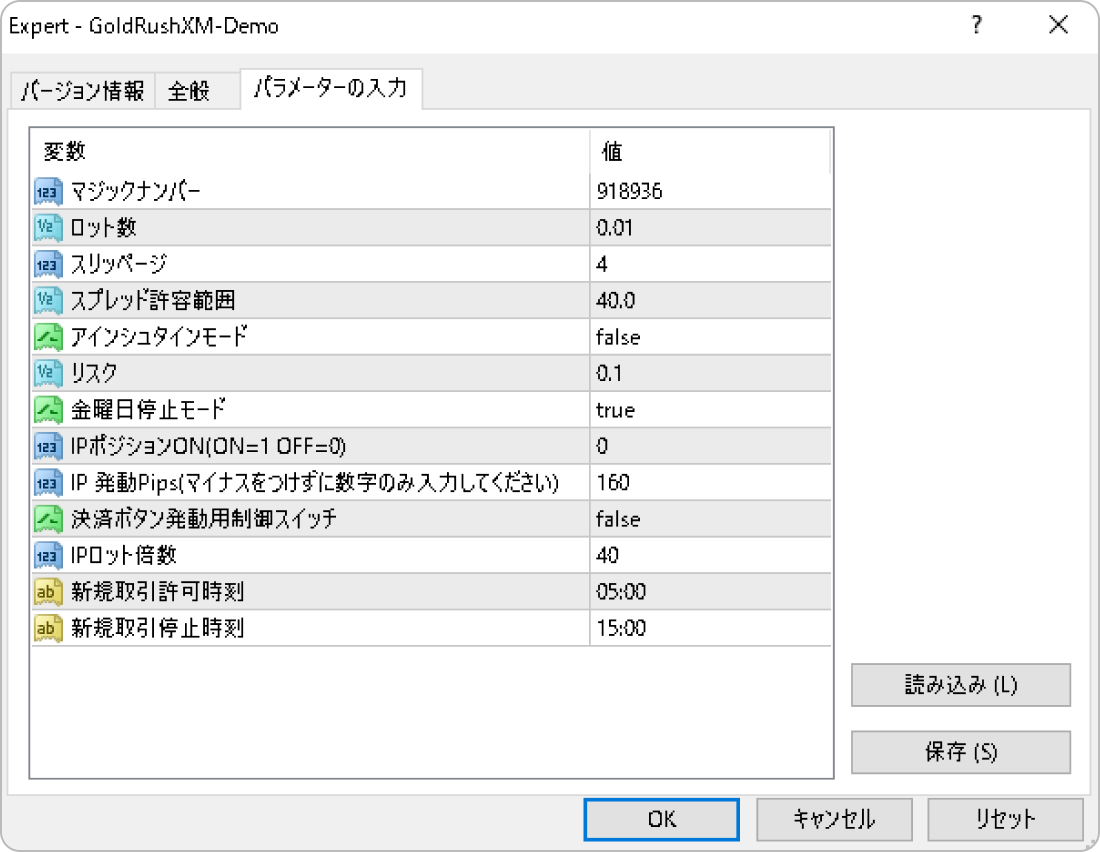Click the ロット数 variable name
The height and width of the screenshot is (852, 1100).
click(x=103, y=227)
